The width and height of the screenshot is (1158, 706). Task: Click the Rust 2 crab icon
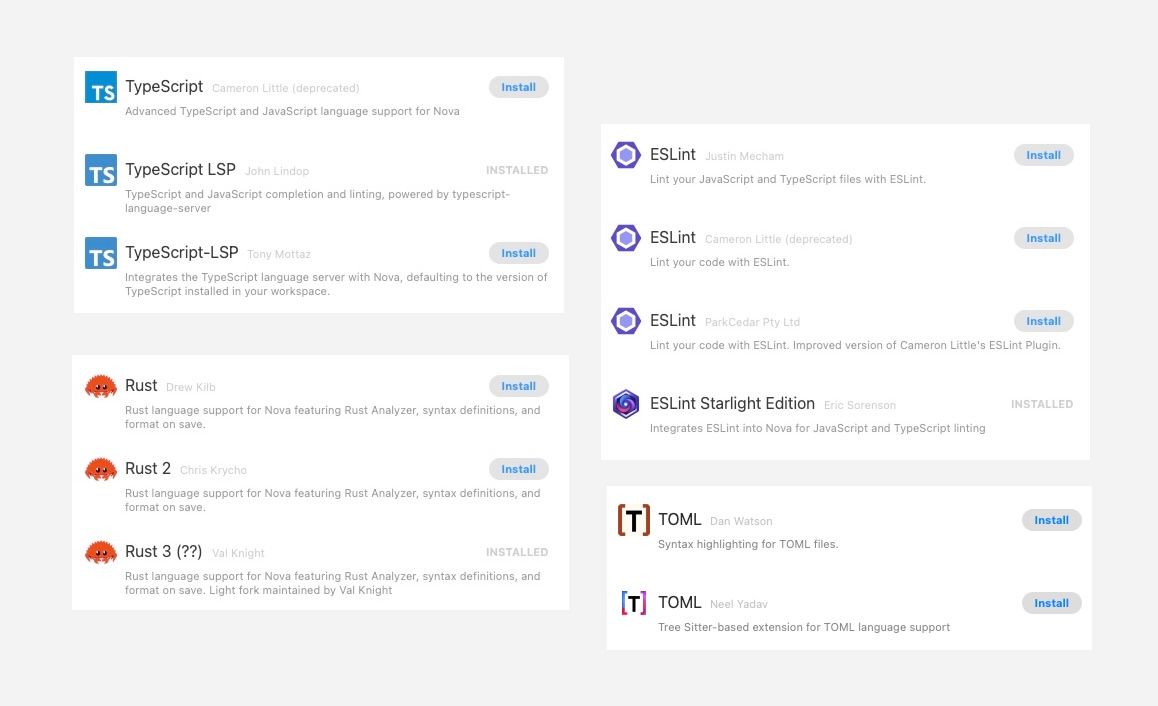pyautogui.click(x=101, y=470)
